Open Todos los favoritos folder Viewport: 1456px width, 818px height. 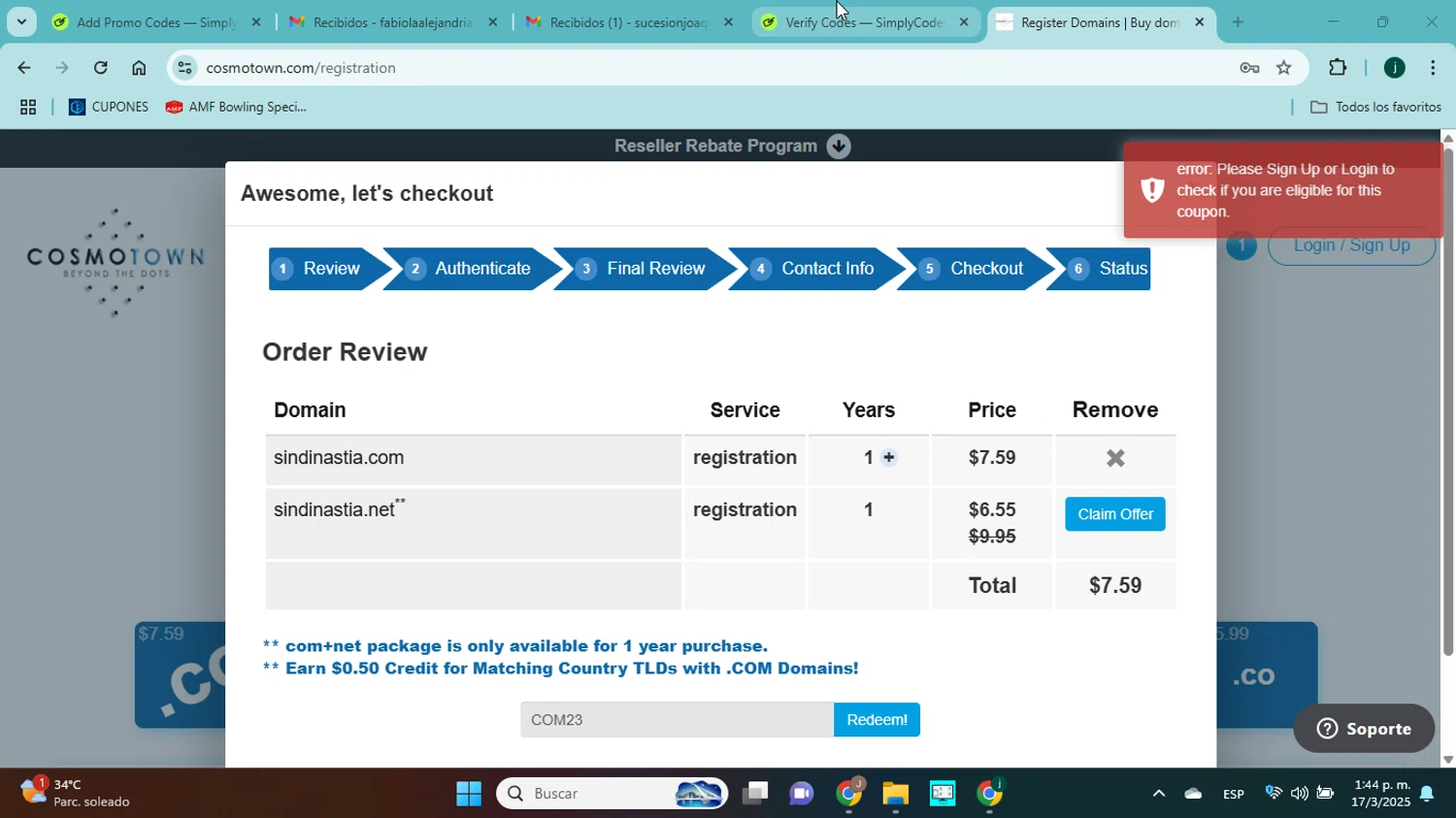pyautogui.click(x=1375, y=108)
